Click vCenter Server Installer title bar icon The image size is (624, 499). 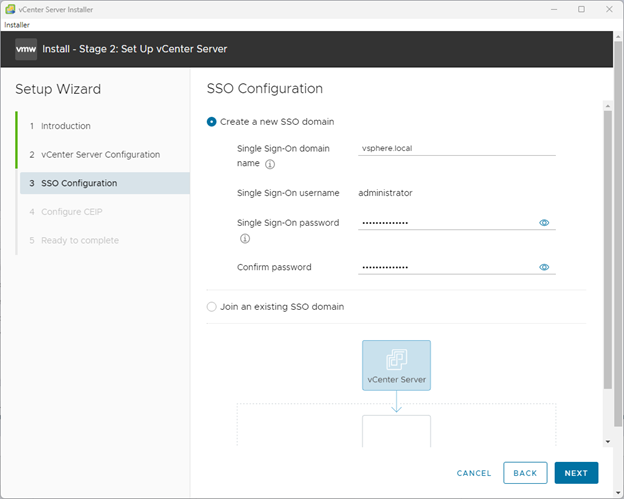pyautogui.click(x=10, y=9)
